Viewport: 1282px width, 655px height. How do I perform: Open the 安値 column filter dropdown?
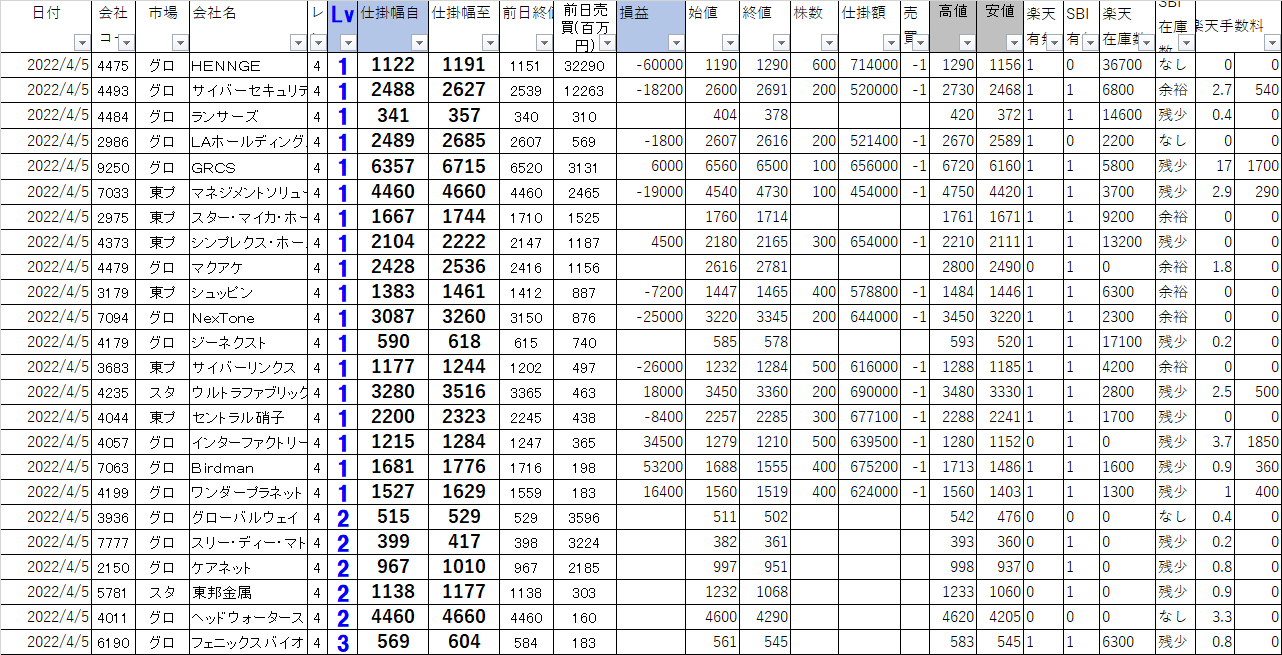click(1014, 43)
